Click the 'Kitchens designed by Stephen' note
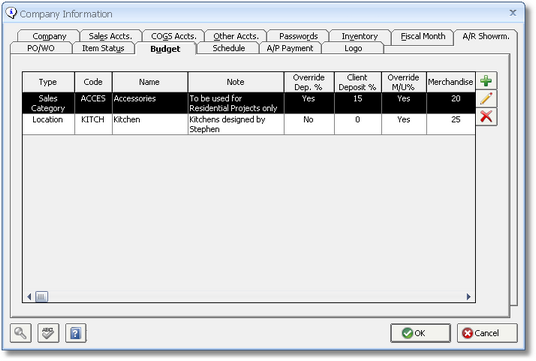This screenshot has height=361, width=536. pyautogui.click(x=236, y=124)
